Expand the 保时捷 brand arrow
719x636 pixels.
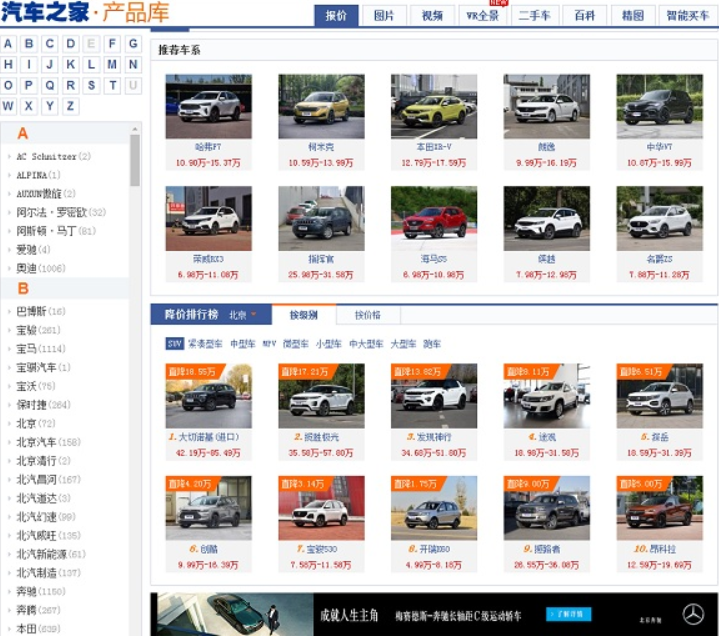pos(9,405)
